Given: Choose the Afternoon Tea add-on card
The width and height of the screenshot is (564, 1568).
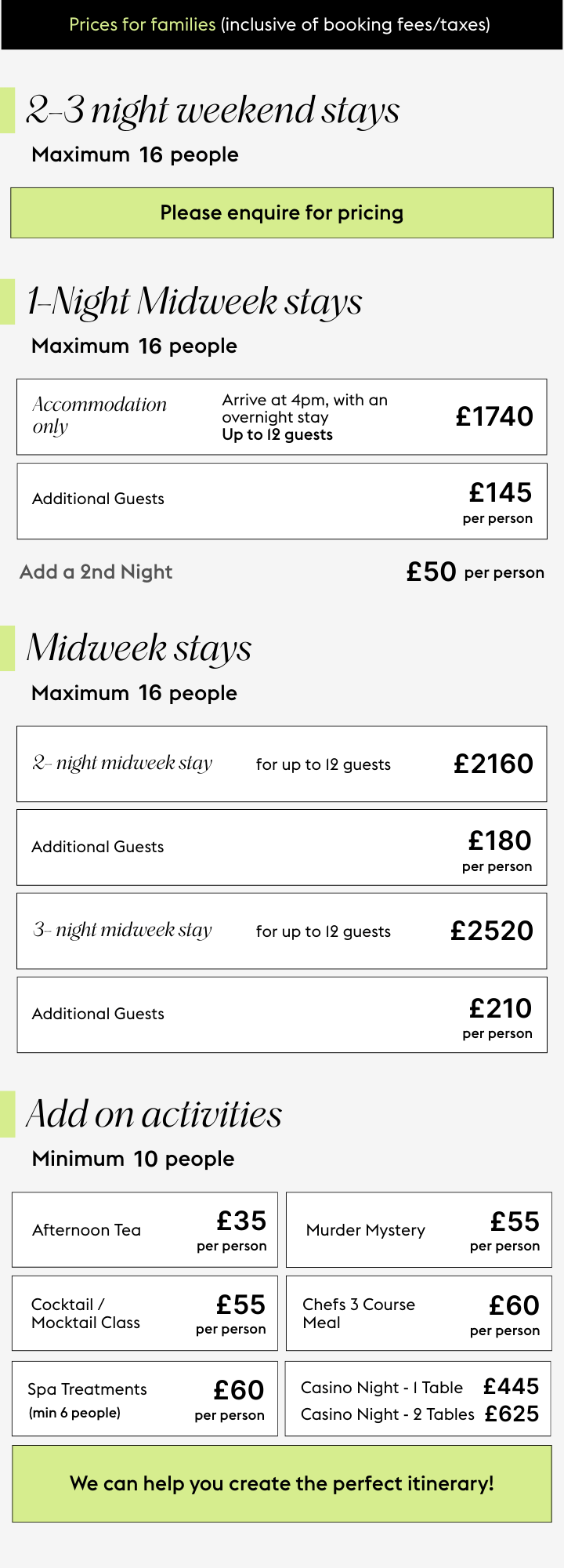Looking at the screenshot, I should coord(145,1229).
